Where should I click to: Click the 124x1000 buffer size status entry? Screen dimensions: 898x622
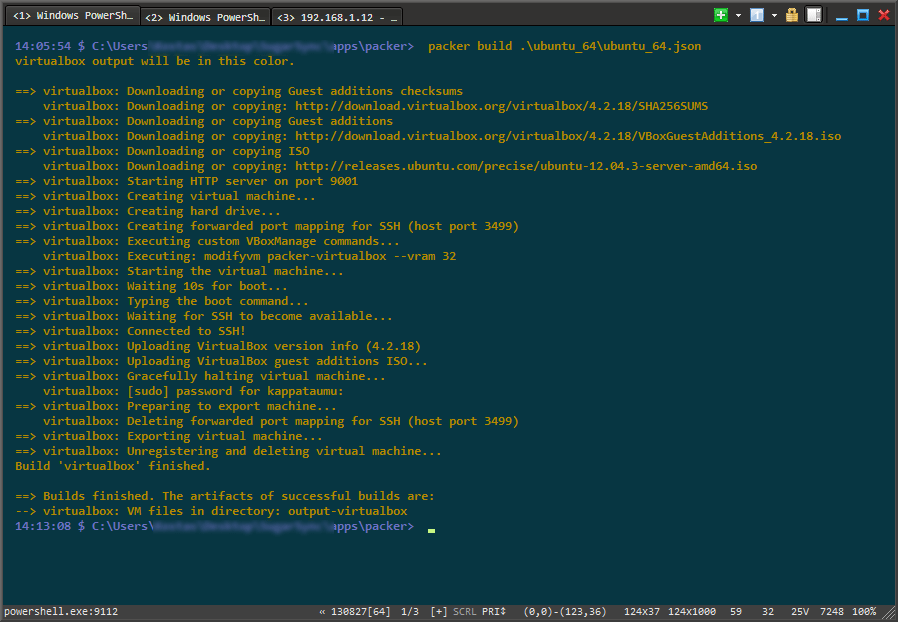[x=692, y=612]
